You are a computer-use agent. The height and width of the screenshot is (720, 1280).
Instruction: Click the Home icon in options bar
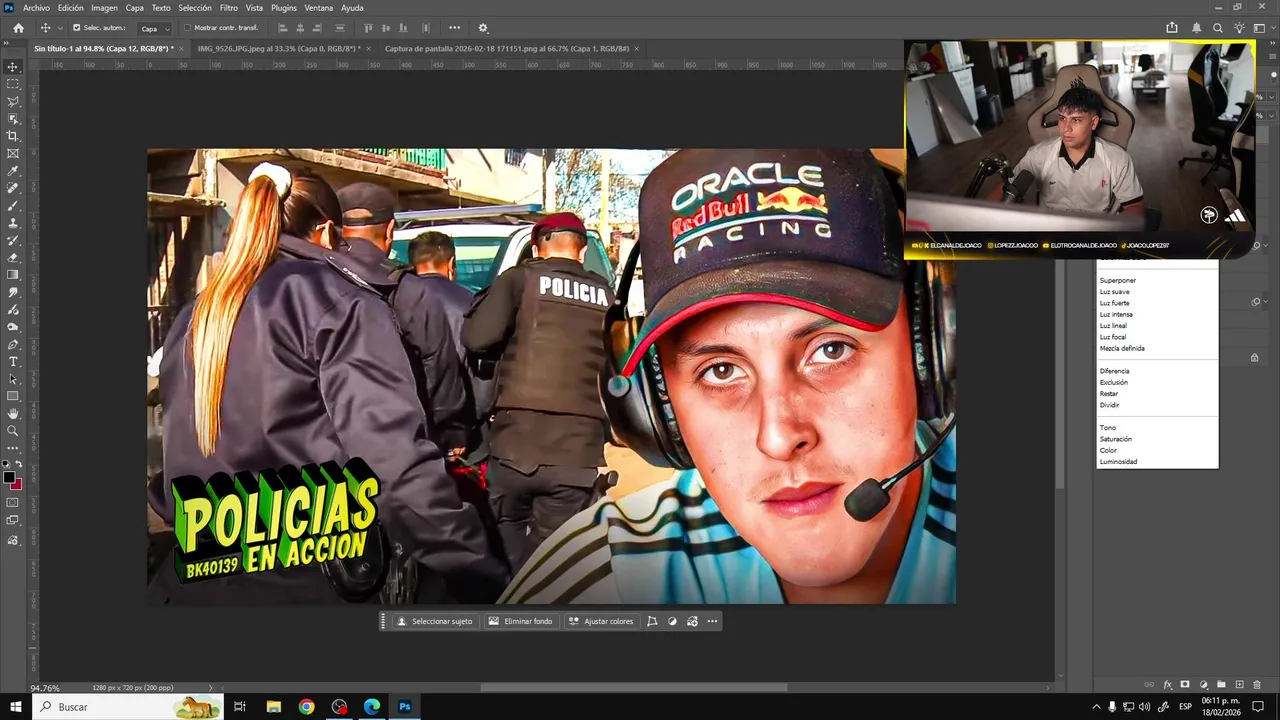tap(18, 28)
